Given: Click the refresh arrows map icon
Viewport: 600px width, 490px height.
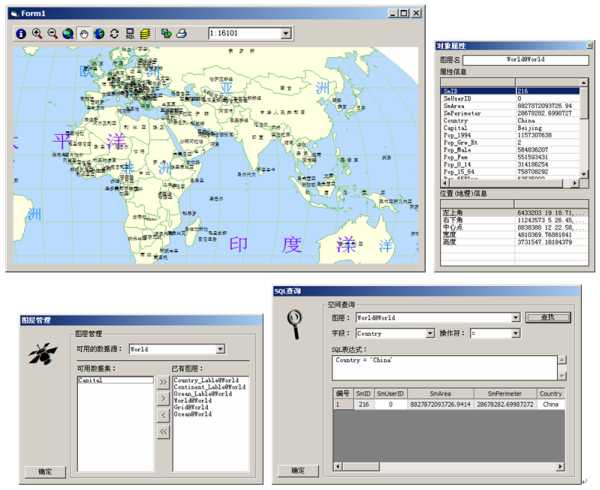Looking at the screenshot, I should coord(114,34).
